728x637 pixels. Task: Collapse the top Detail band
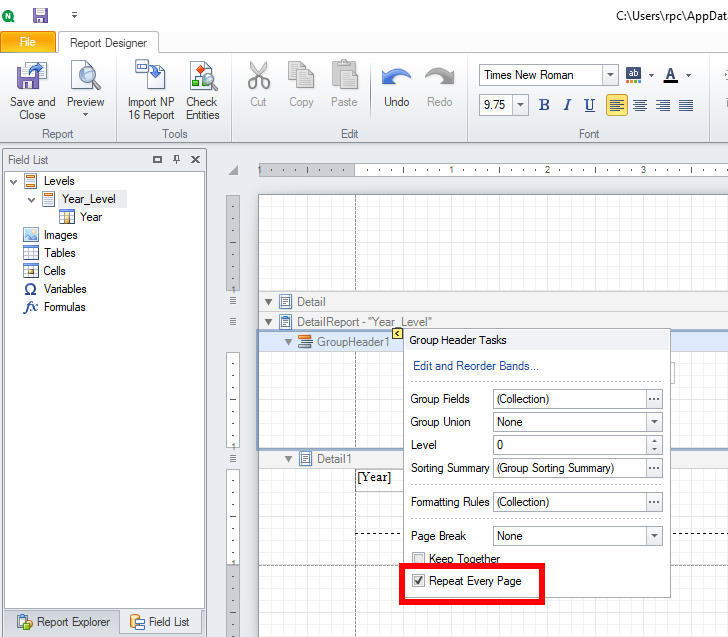[268, 302]
